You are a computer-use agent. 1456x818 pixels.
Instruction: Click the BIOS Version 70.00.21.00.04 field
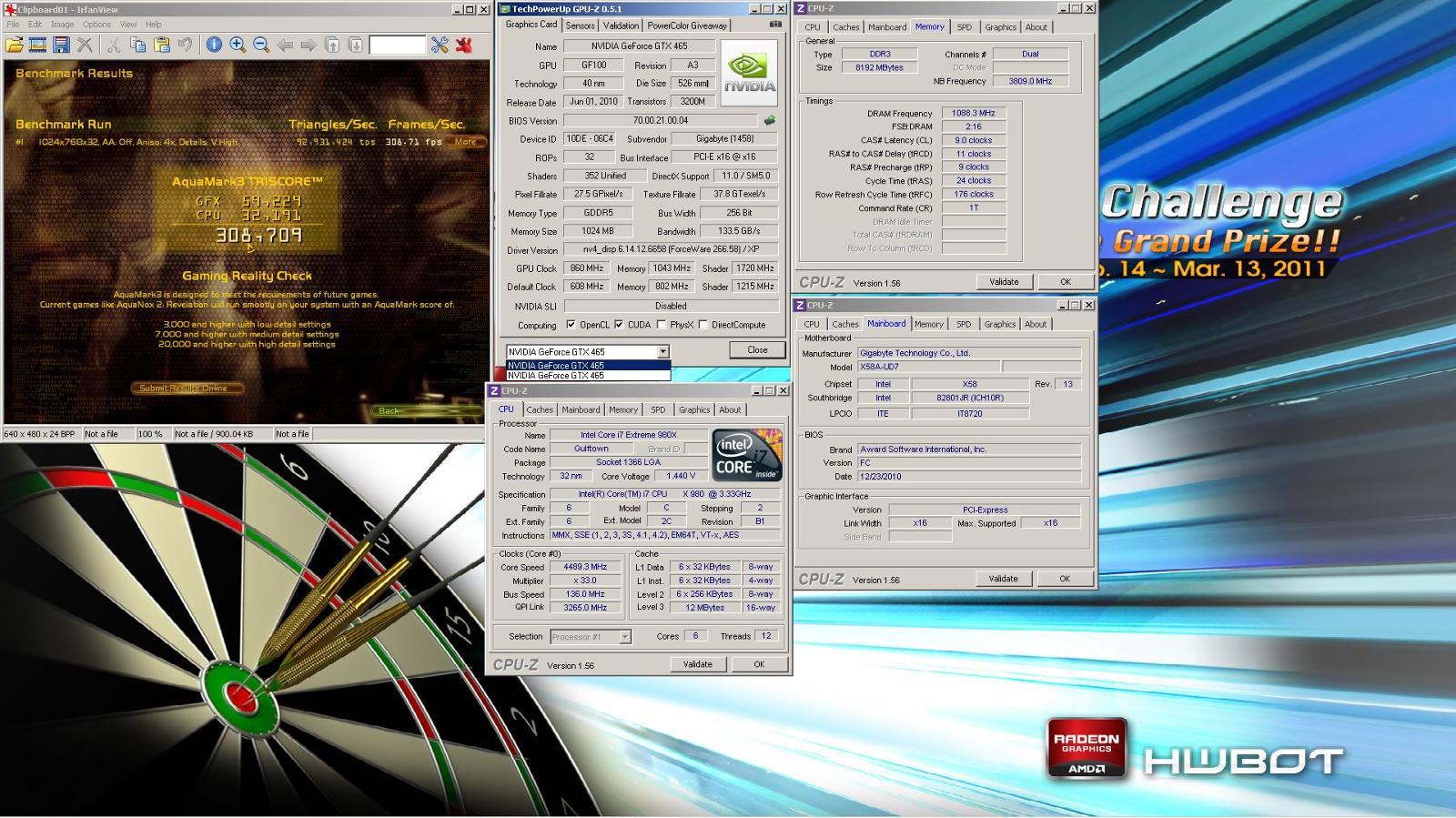[x=661, y=120]
